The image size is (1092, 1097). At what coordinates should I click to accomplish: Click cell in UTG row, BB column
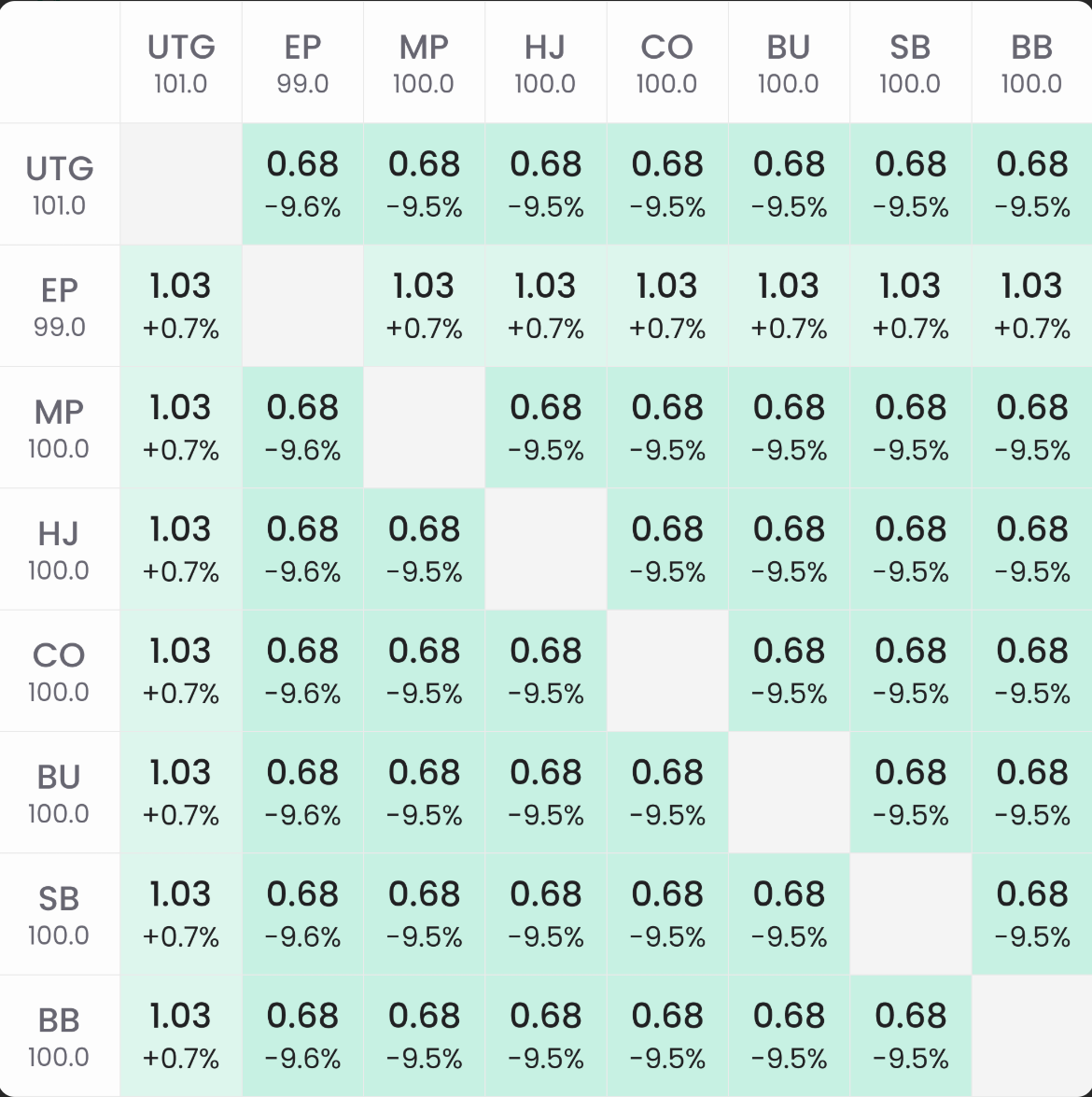point(1031,184)
